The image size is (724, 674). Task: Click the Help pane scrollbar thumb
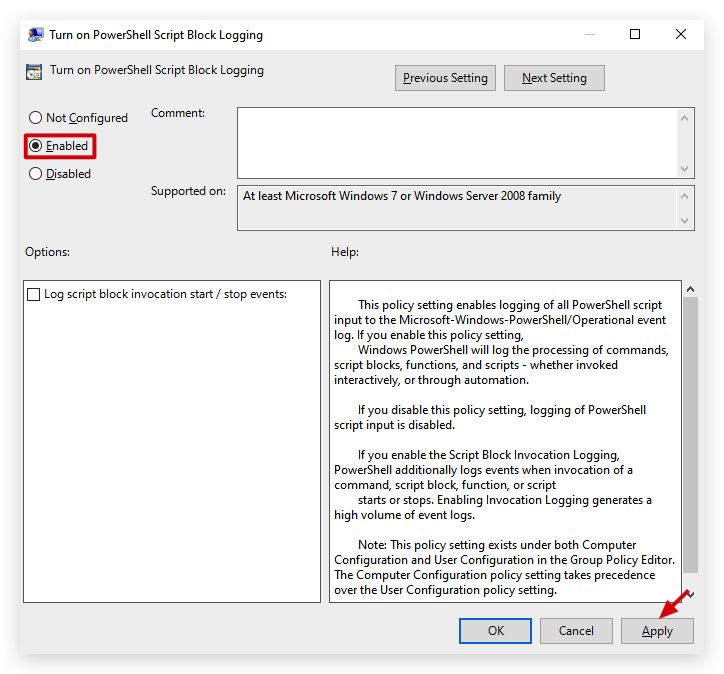pos(690,434)
